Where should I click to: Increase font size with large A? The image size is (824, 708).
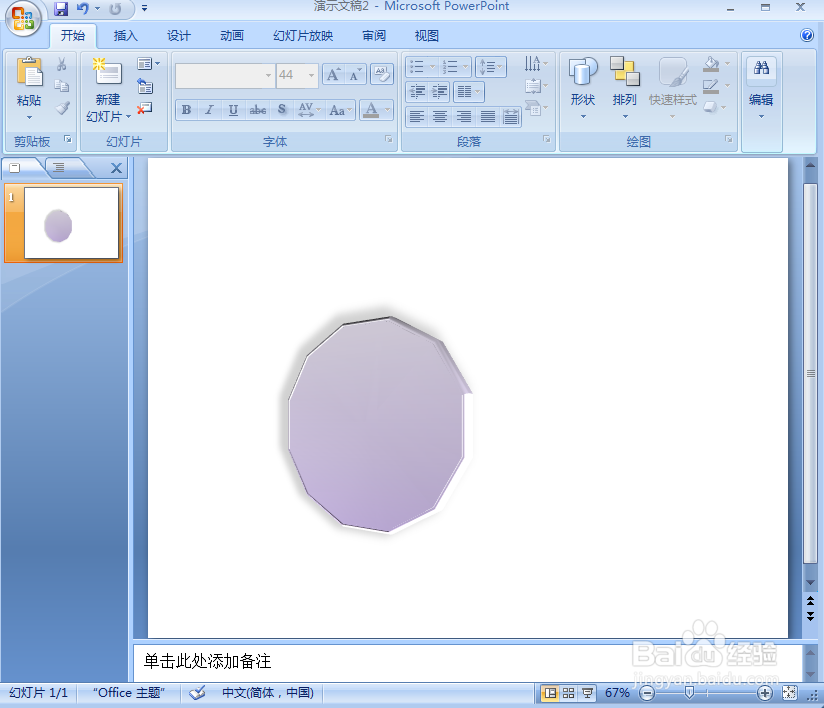333,75
